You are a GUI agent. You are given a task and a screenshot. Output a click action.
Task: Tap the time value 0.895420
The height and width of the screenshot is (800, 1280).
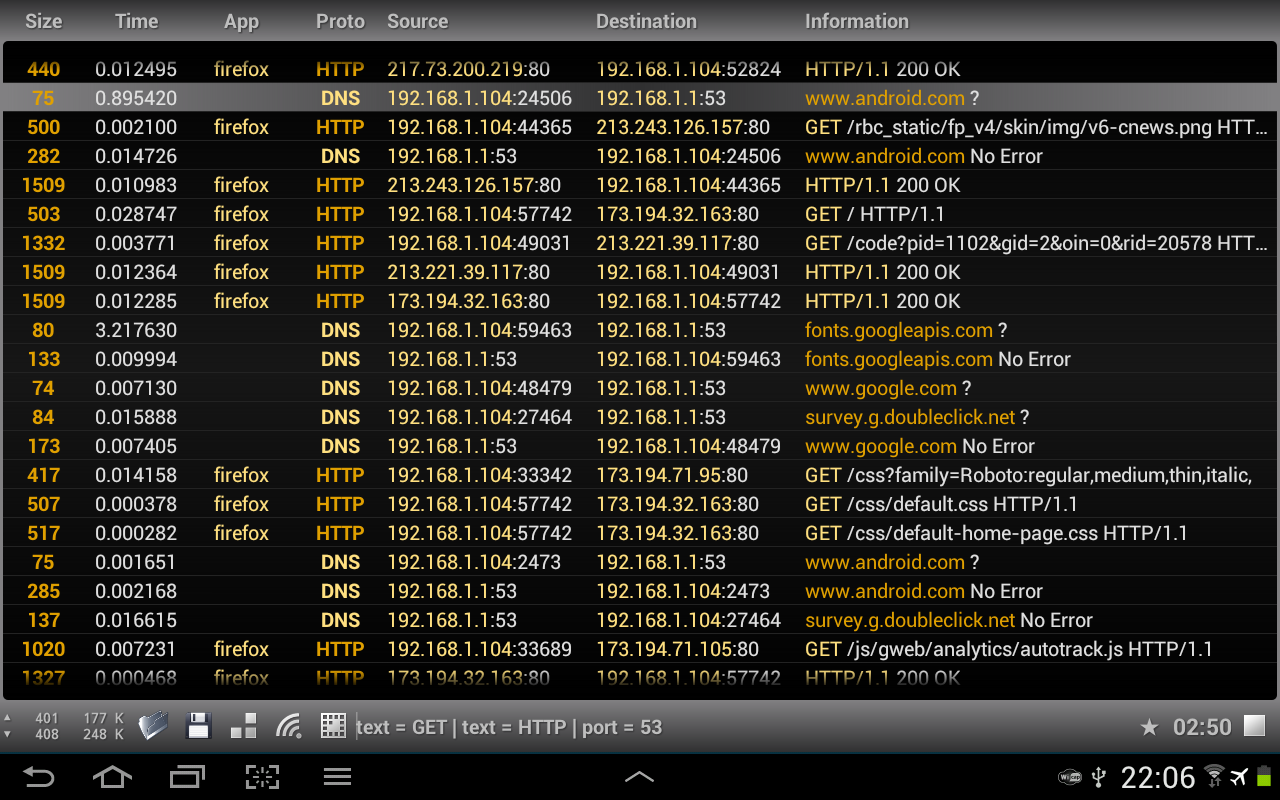pos(136,98)
